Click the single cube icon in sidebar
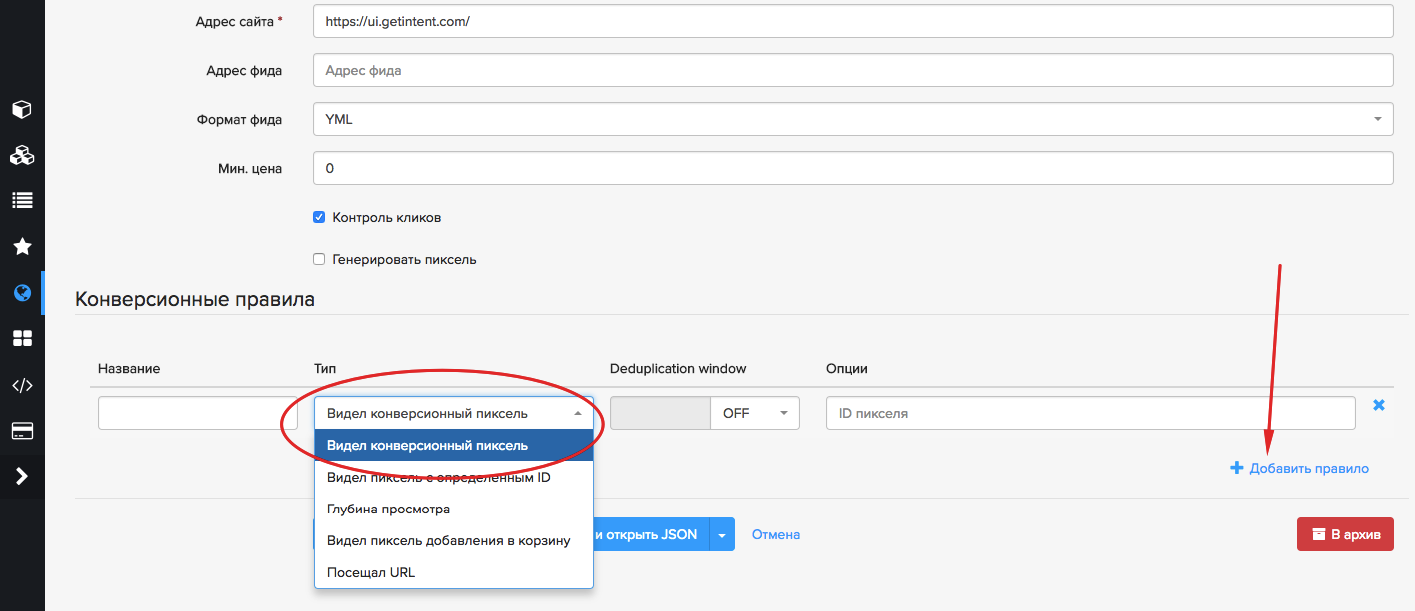 (x=22, y=109)
